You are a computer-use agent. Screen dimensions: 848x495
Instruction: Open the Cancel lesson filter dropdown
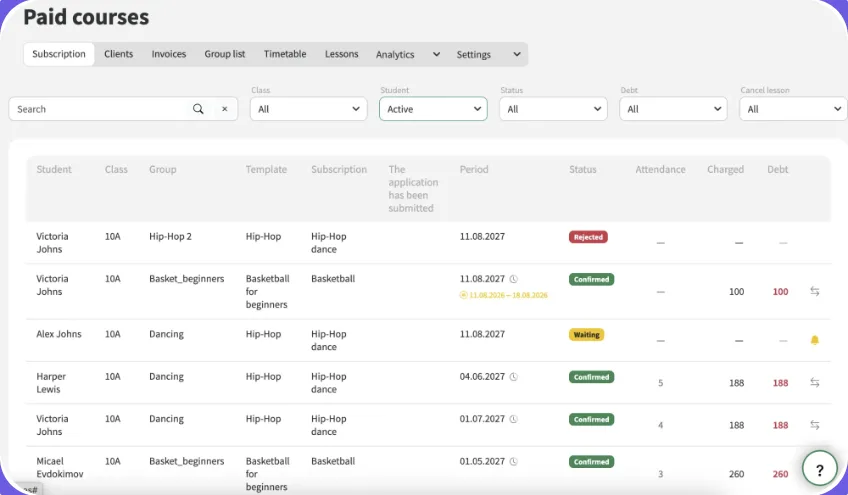[x=793, y=109]
